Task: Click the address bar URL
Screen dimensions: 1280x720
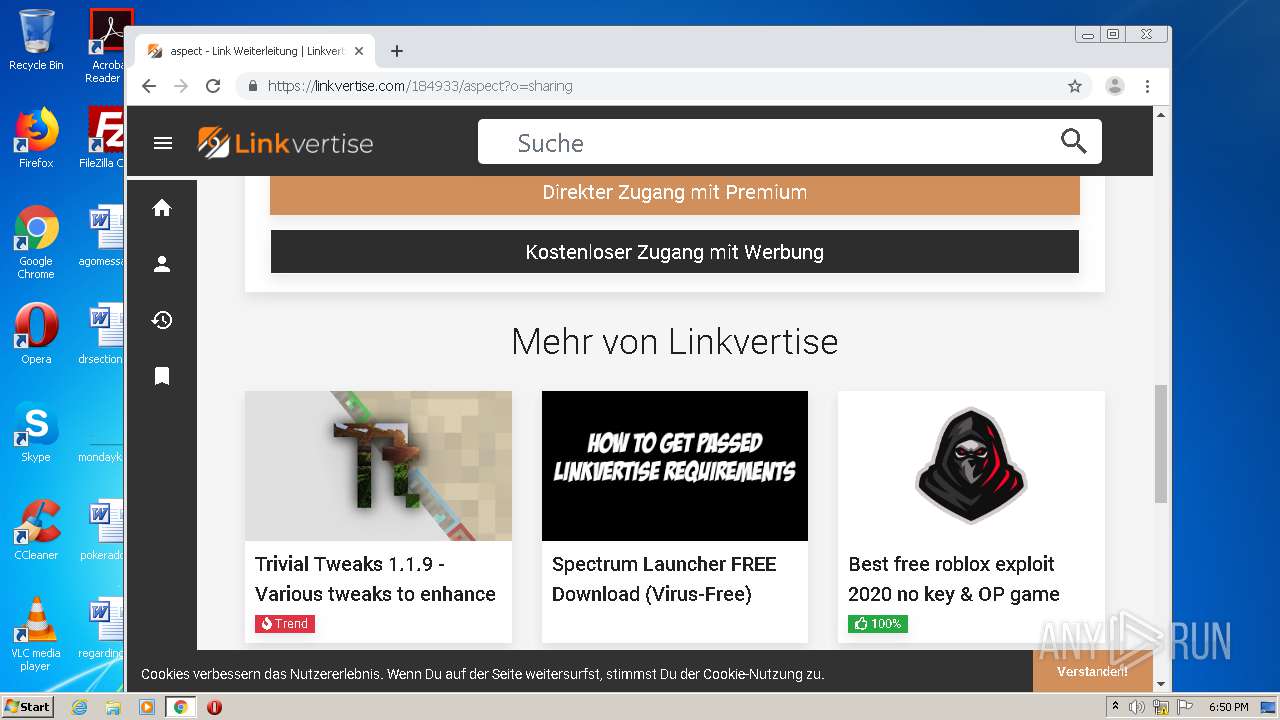Action: (x=420, y=86)
